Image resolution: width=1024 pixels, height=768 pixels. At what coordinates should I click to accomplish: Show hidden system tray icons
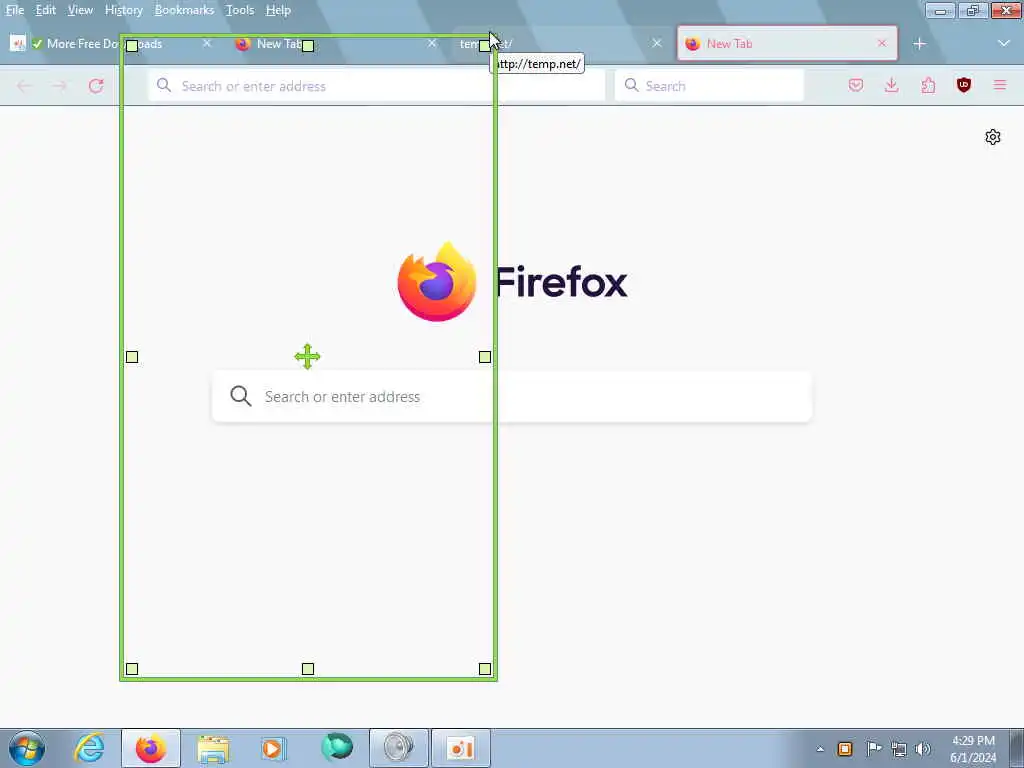tap(820, 749)
